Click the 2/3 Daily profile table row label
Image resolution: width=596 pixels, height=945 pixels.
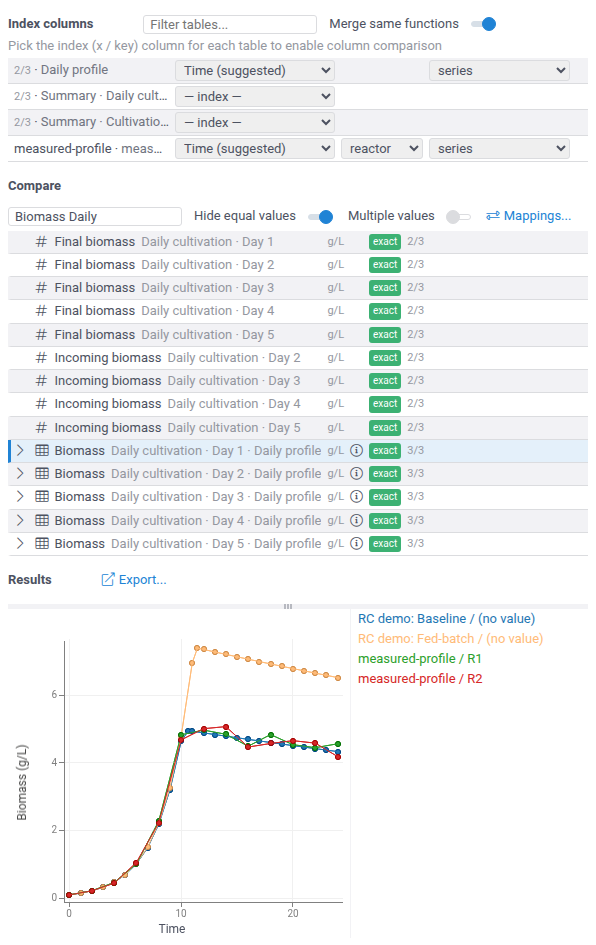pyautogui.click(x=61, y=70)
